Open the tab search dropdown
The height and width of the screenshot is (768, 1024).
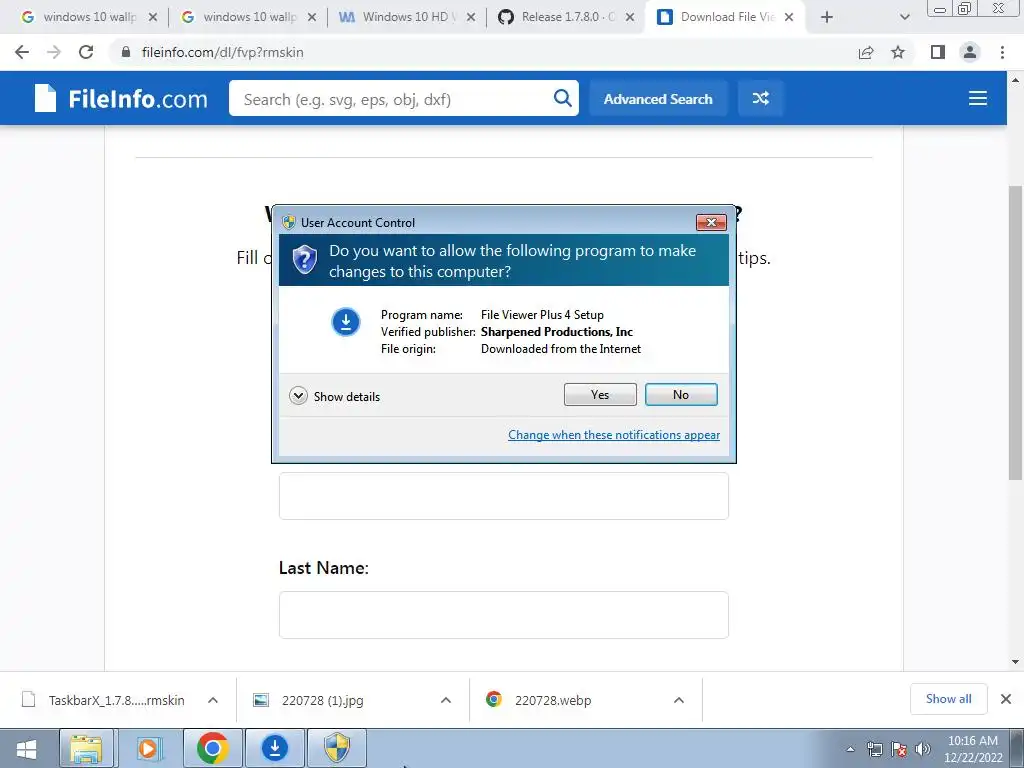click(904, 18)
